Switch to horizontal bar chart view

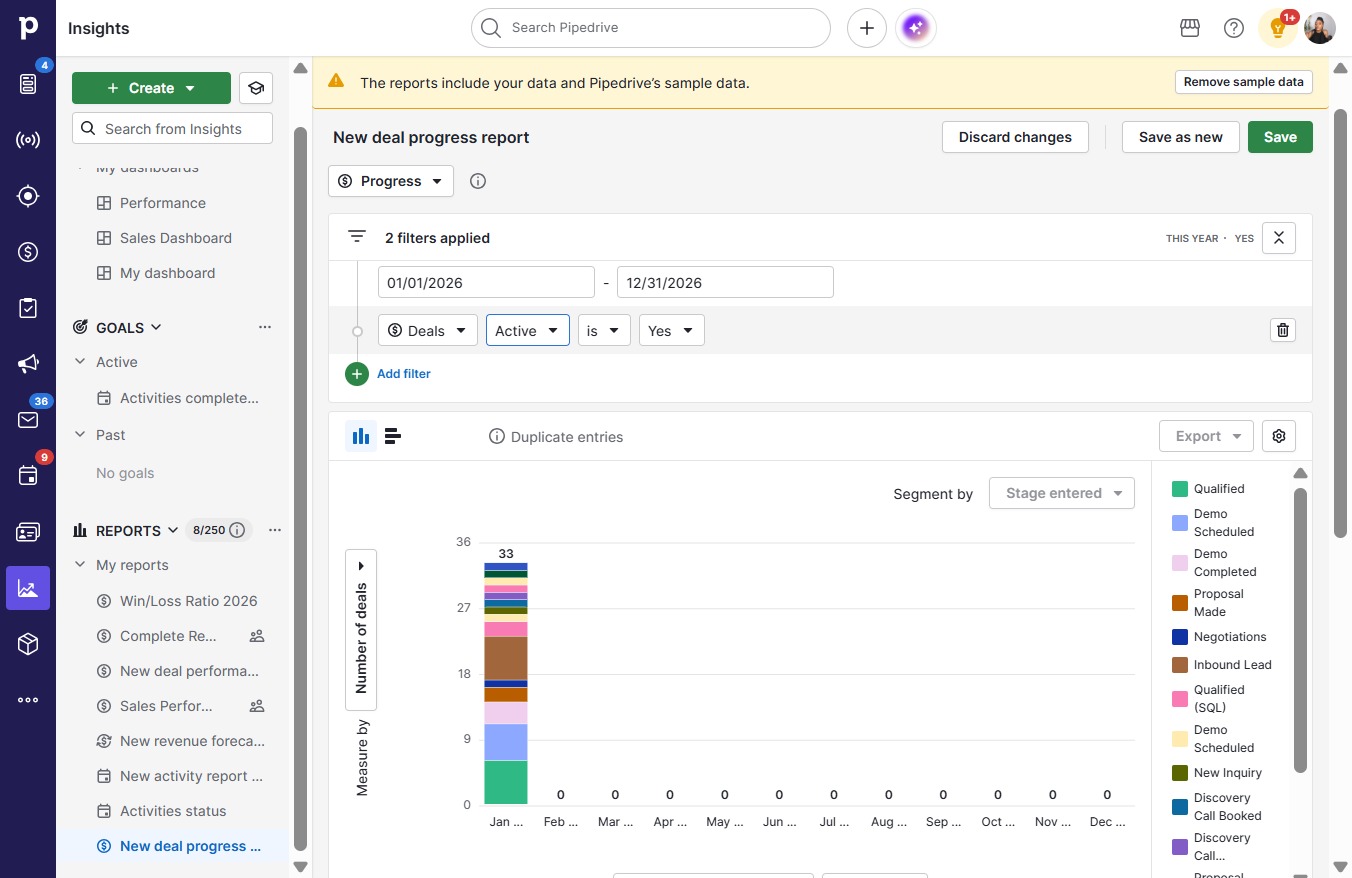(393, 436)
